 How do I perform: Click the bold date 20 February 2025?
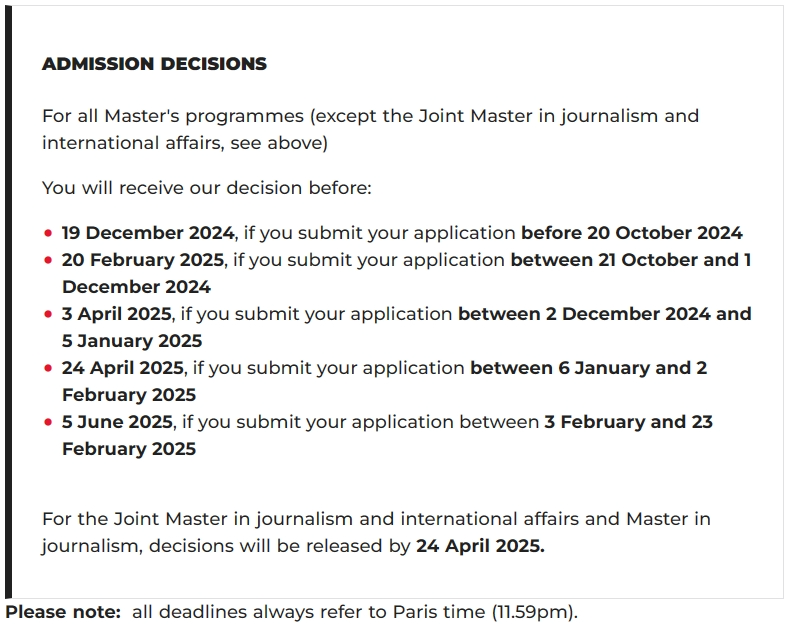tap(143, 260)
